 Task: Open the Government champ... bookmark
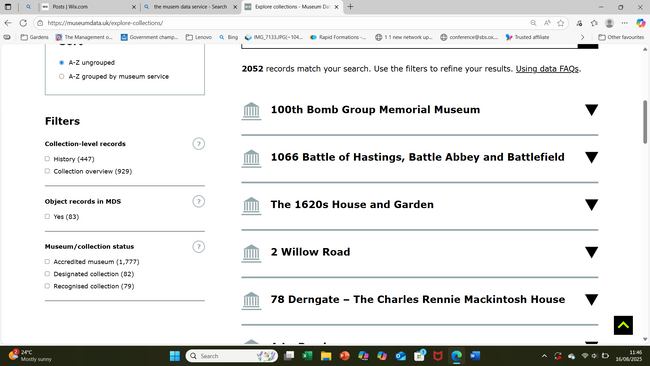click(149, 37)
